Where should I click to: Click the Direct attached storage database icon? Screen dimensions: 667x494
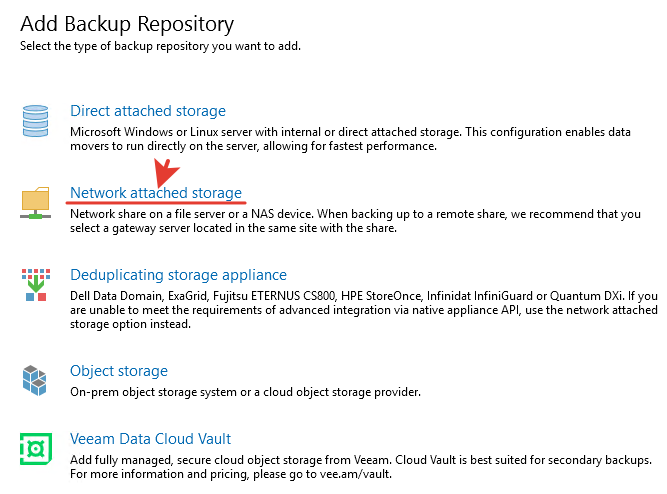tap(35, 120)
